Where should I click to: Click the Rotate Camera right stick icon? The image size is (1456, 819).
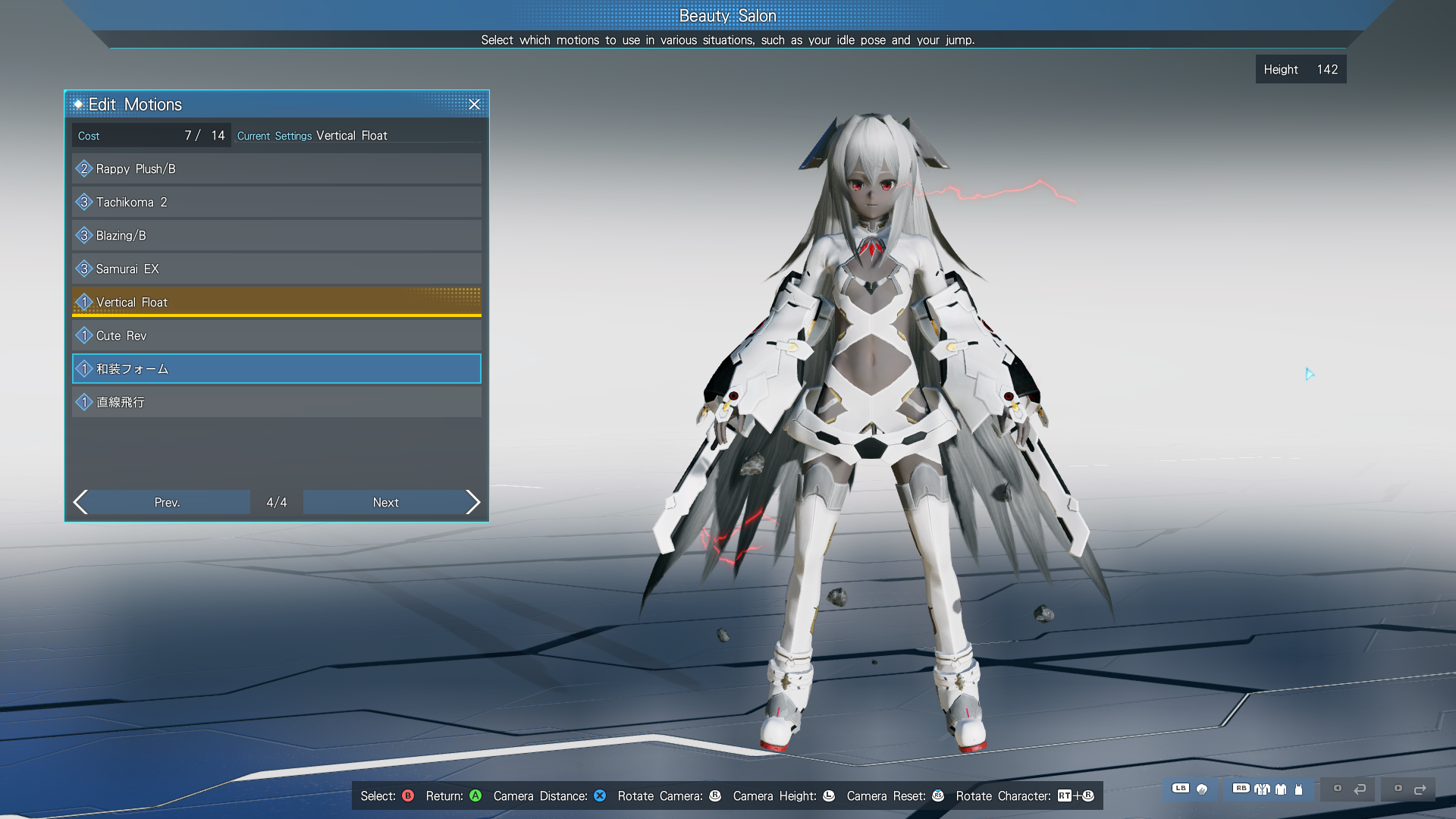pyautogui.click(x=715, y=795)
